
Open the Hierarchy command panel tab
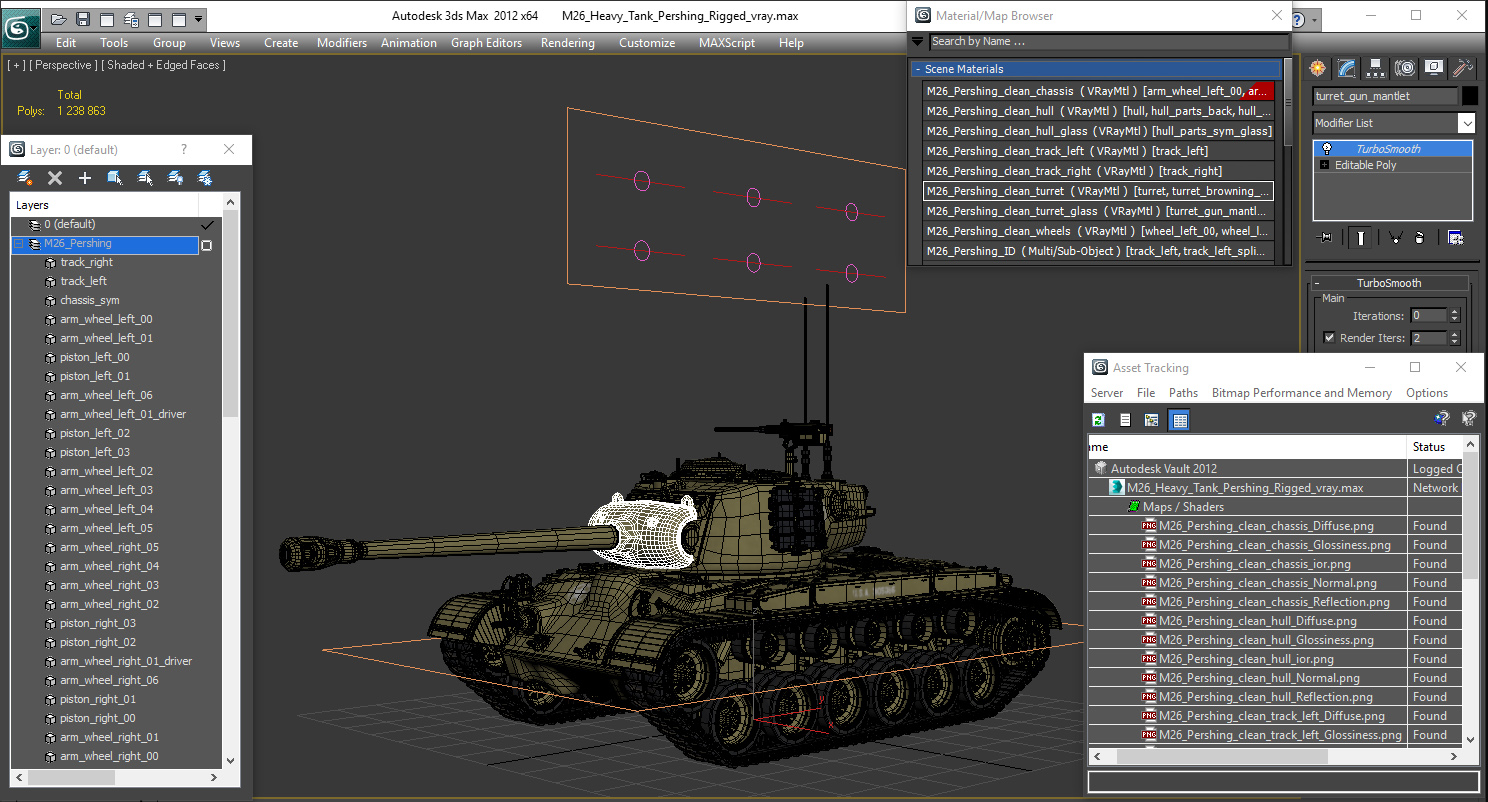pyautogui.click(x=1376, y=68)
